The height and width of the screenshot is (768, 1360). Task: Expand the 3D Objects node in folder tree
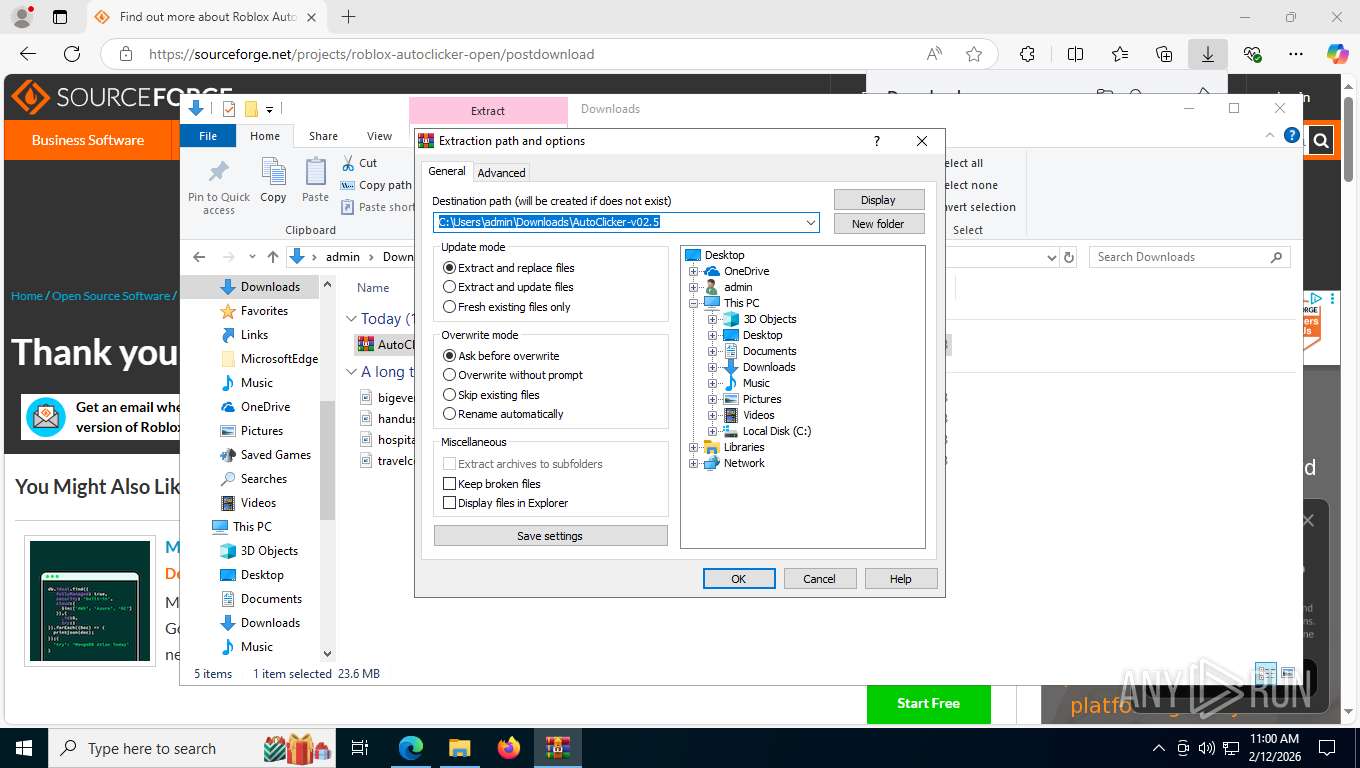point(712,319)
